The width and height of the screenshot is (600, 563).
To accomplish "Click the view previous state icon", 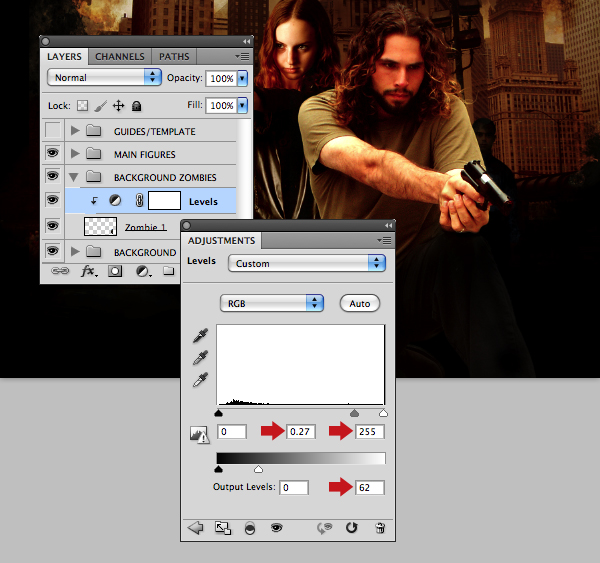I will pyautogui.click(x=324, y=528).
